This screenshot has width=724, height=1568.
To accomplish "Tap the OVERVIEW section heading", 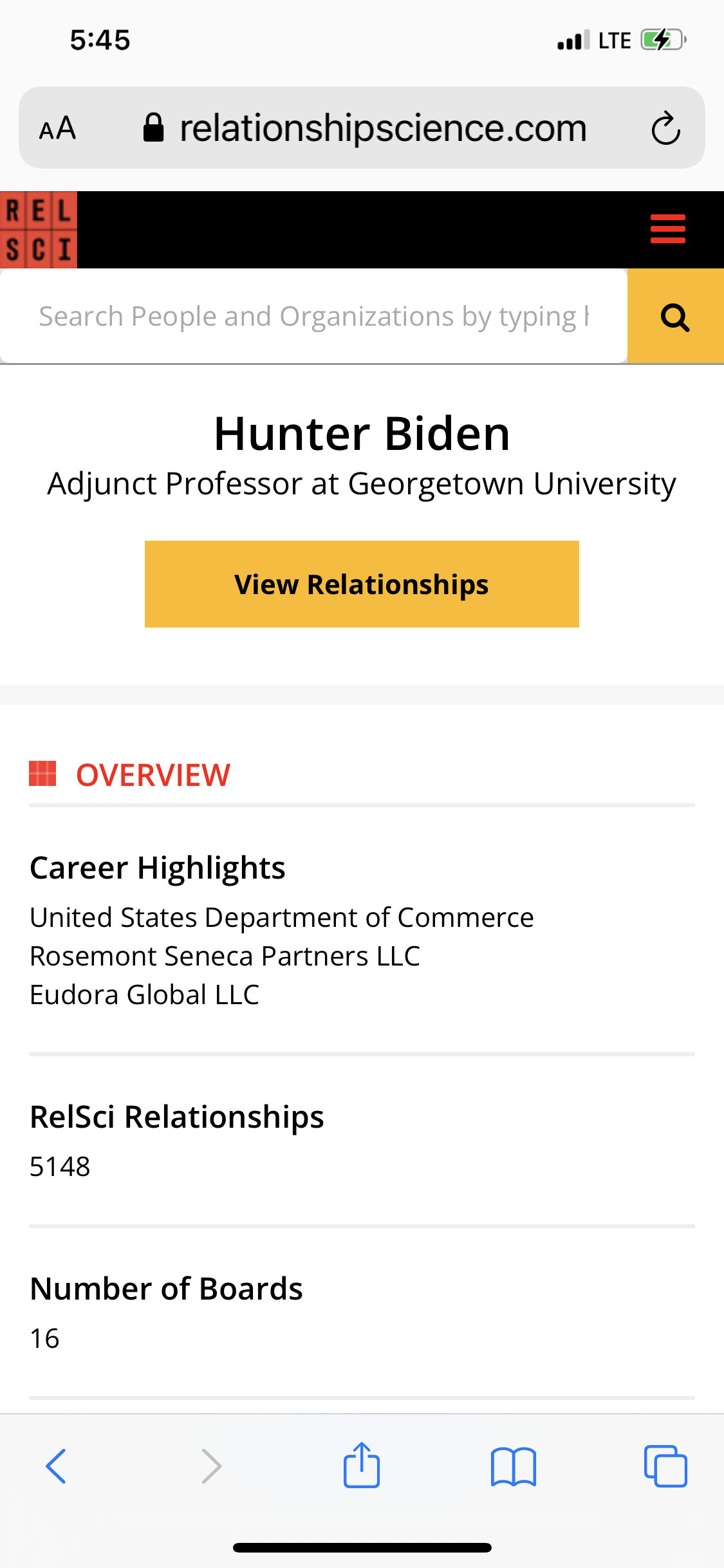I will [153, 774].
